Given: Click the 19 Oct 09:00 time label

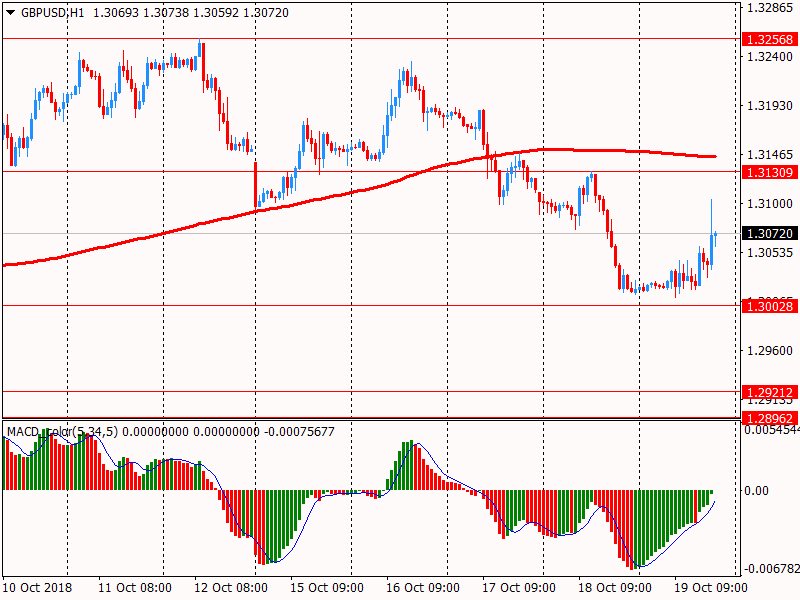Looking at the screenshot, I should 711,588.
